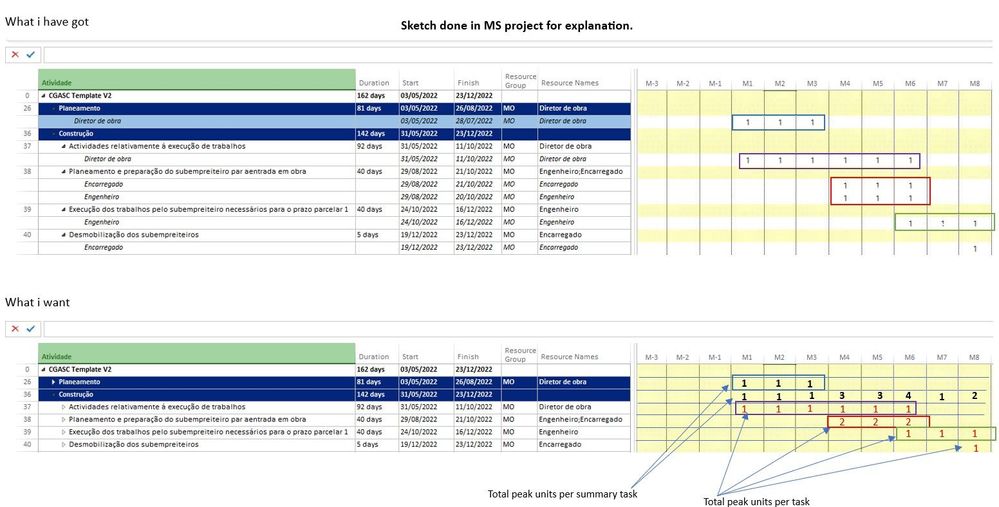This screenshot has height=507, width=999.
Task: Collapse the Construção summary task in the lower table
Action: click(54, 395)
